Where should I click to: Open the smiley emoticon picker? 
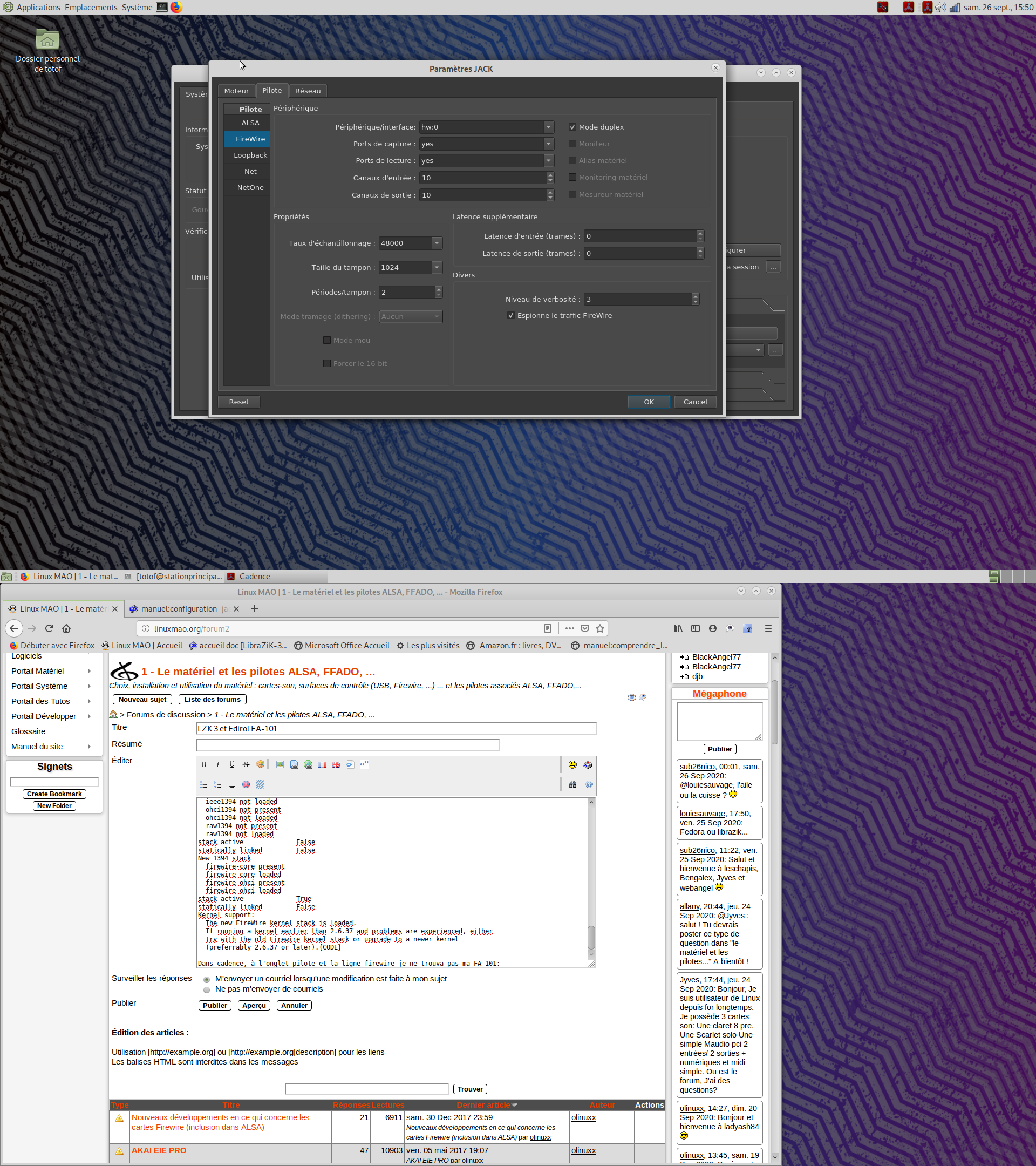572,764
